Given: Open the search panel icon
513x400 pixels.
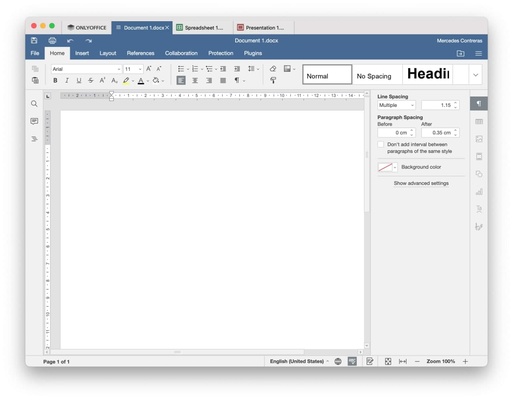Looking at the screenshot, I should click(34, 104).
